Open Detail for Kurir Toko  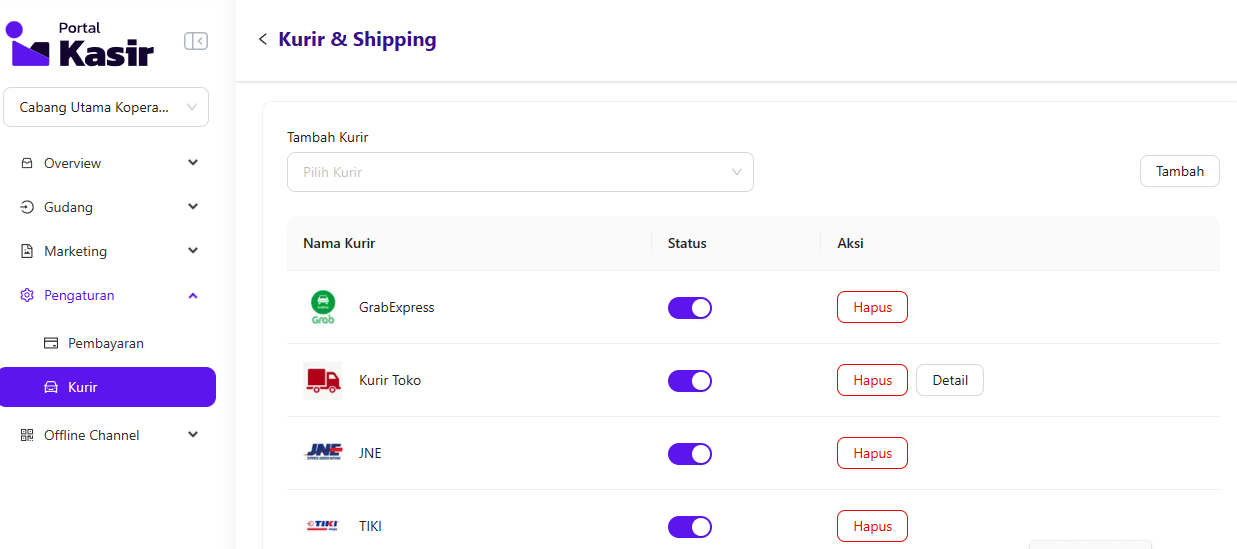click(949, 380)
